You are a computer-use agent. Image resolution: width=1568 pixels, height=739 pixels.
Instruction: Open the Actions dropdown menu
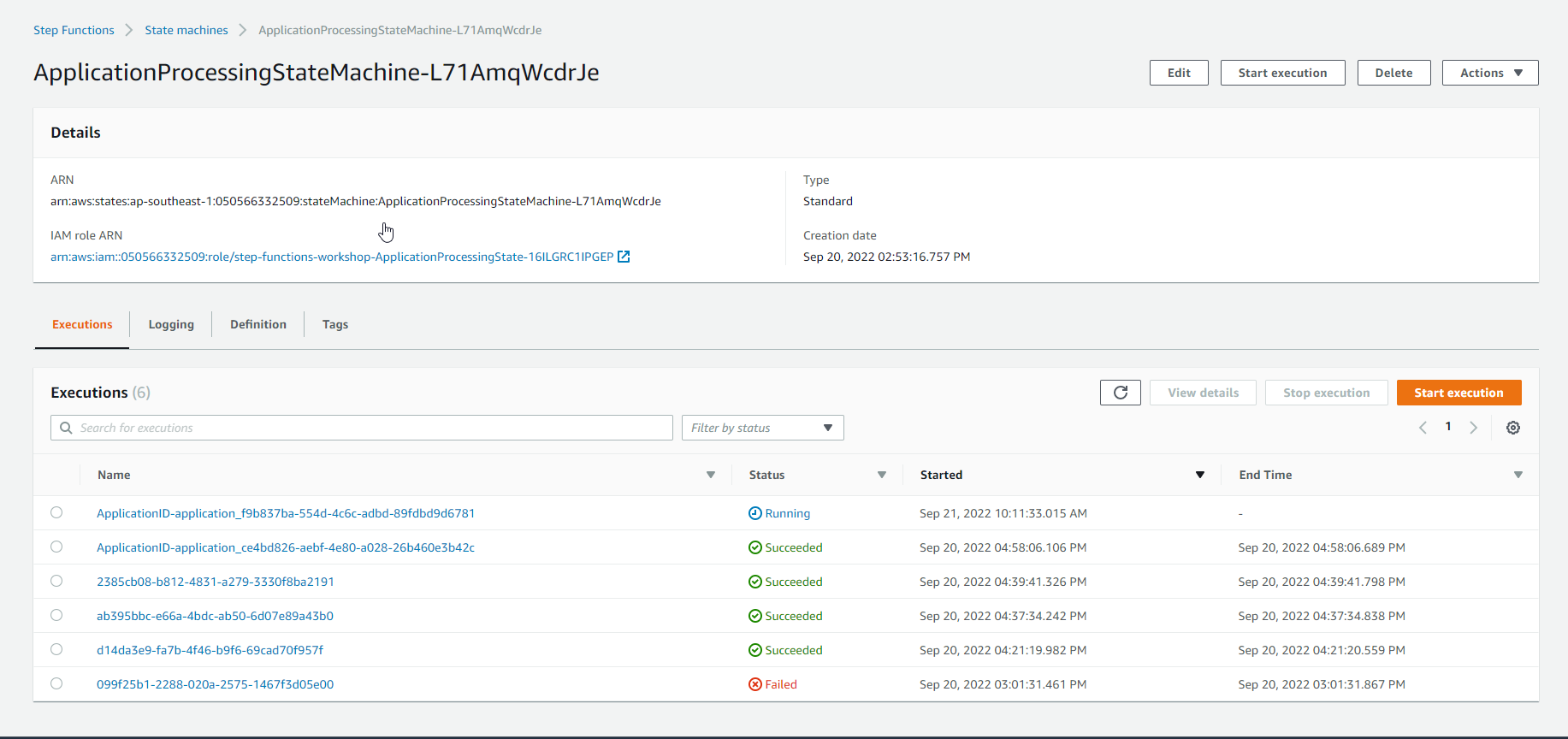click(1490, 73)
